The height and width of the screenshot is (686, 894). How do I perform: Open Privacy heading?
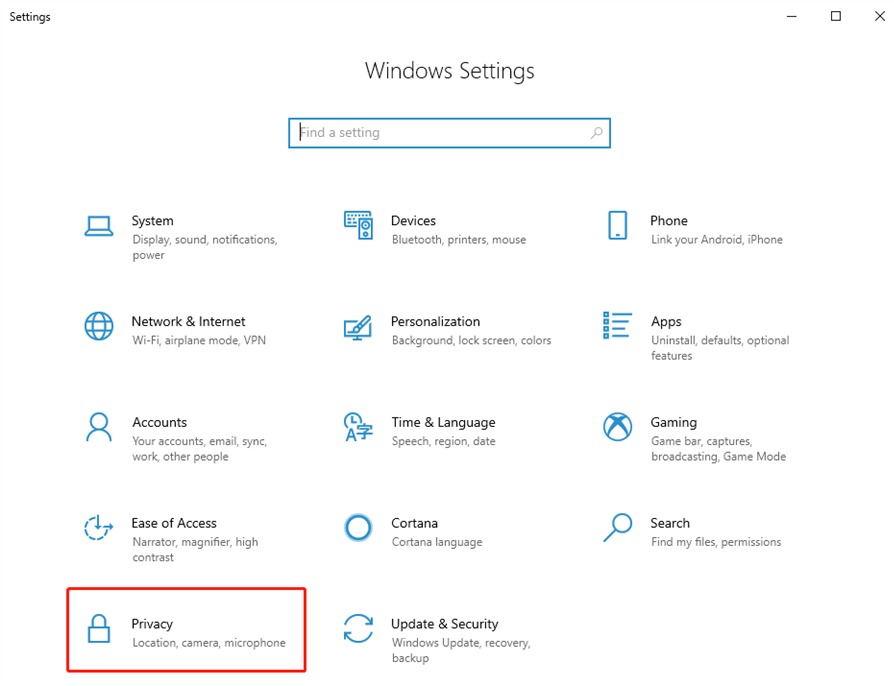pos(152,624)
